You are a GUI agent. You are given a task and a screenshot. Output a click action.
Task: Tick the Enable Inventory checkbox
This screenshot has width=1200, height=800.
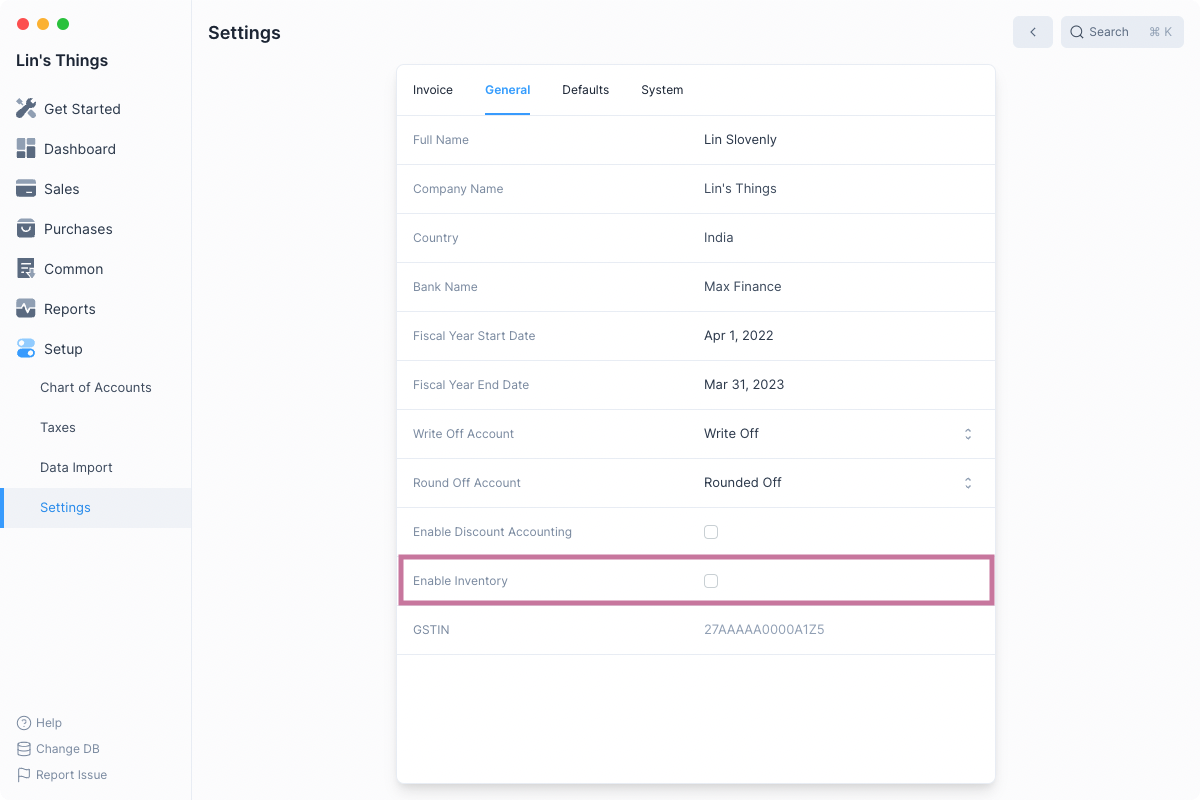click(x=711, y=581)
